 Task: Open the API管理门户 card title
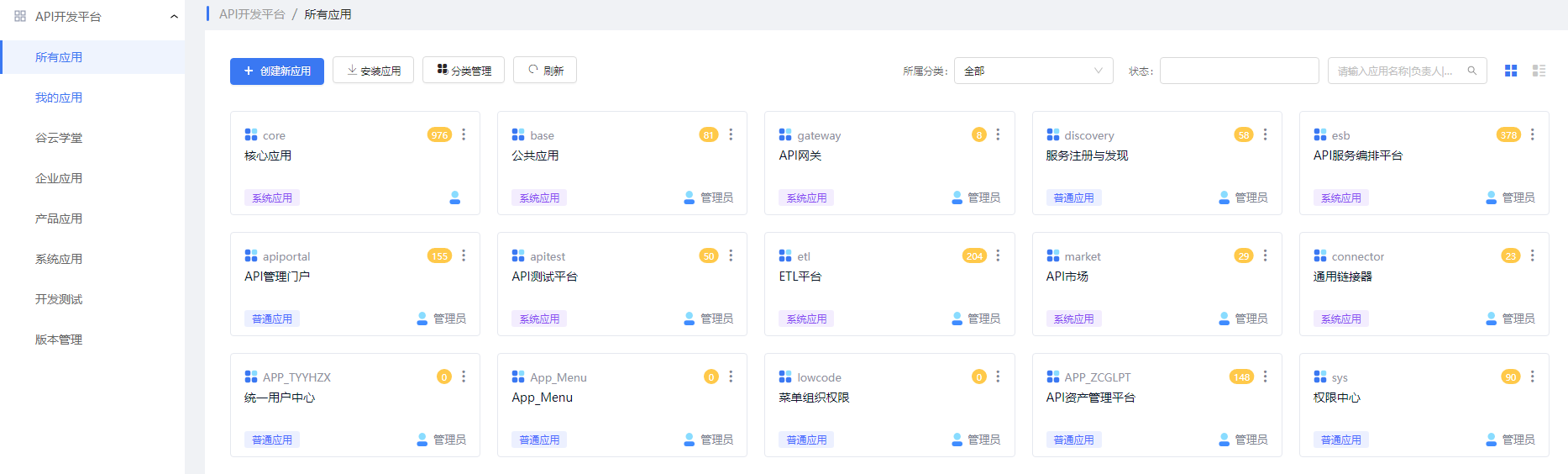277,276
